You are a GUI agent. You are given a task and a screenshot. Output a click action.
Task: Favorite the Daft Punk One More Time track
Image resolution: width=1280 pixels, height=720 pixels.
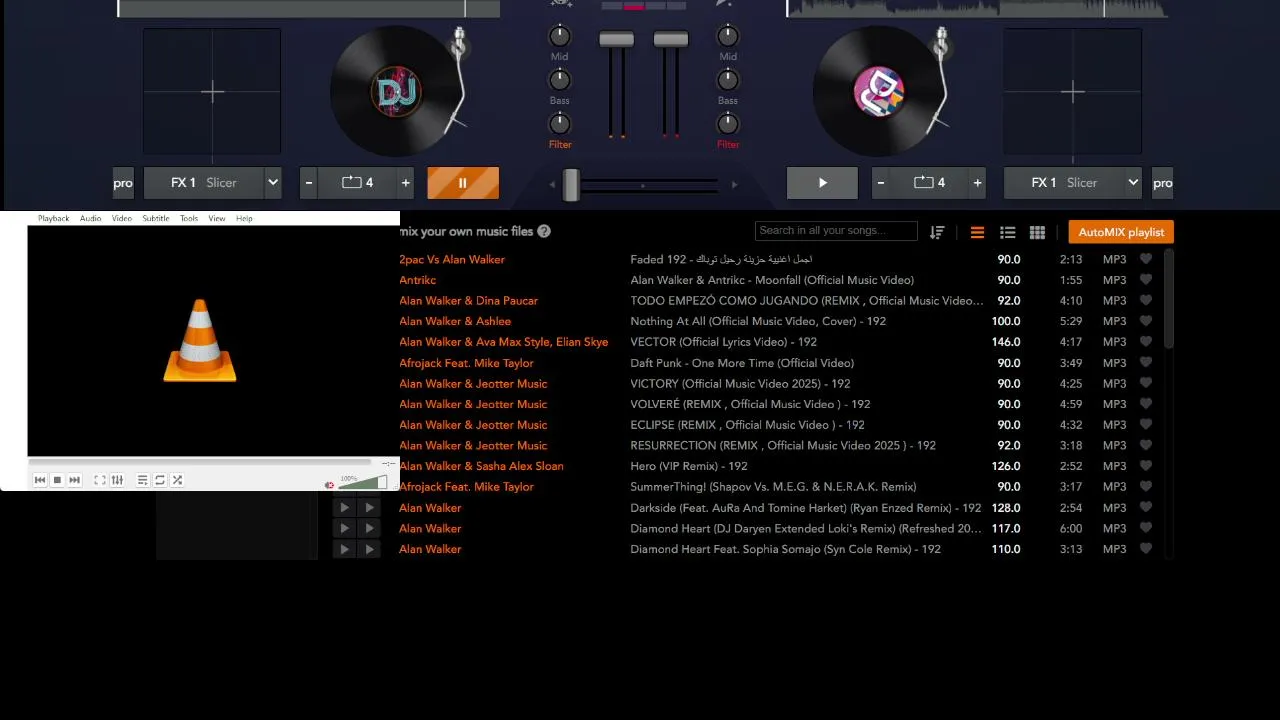pyautogui.click(x=1146, y=363)
